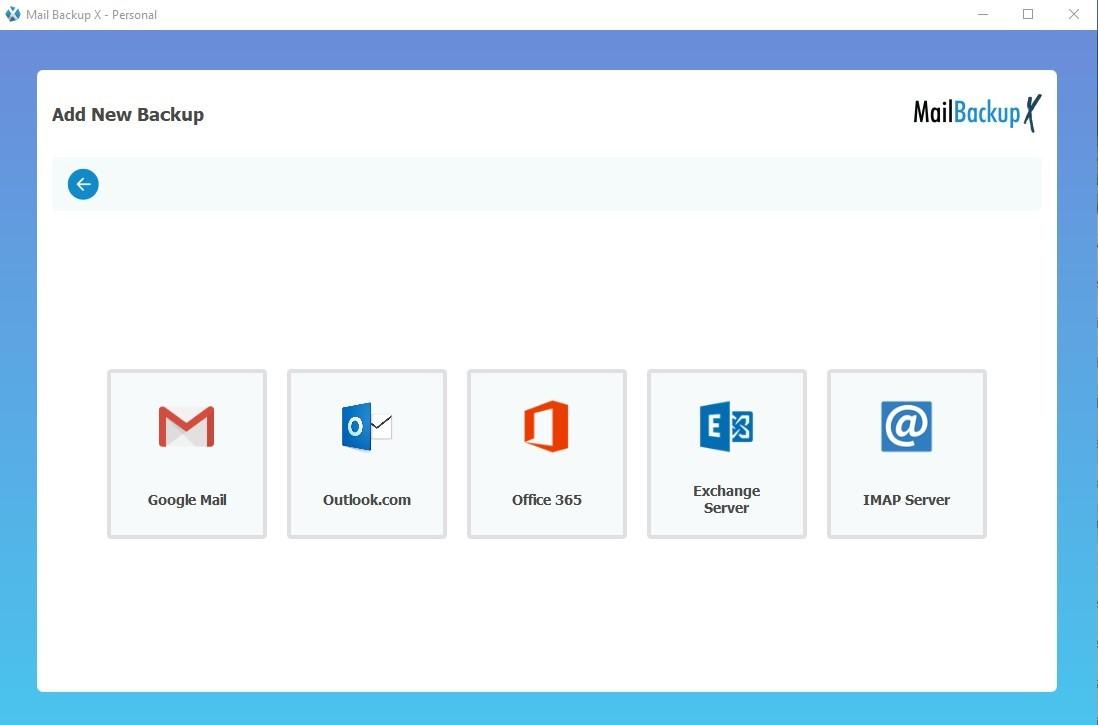Click the Add New Backup heading

coord(128,114)
